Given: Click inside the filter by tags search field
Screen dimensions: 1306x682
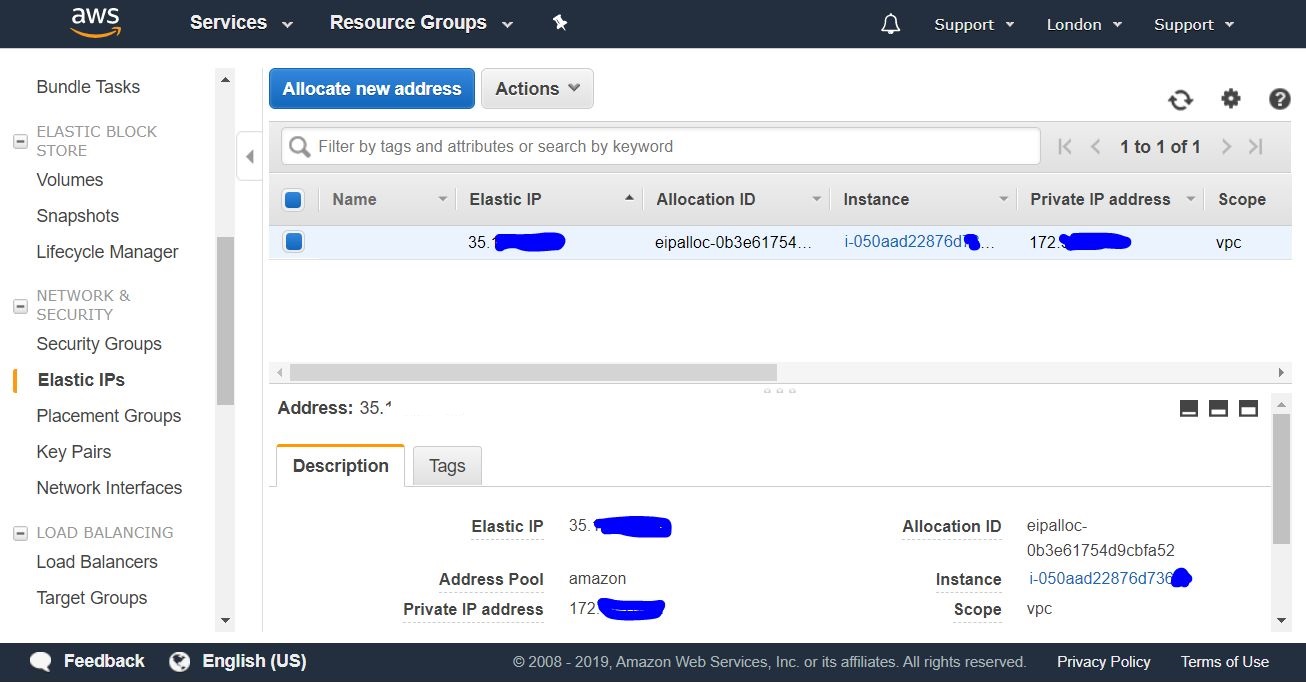Looking at the screenshot, I should click(660, 146).
